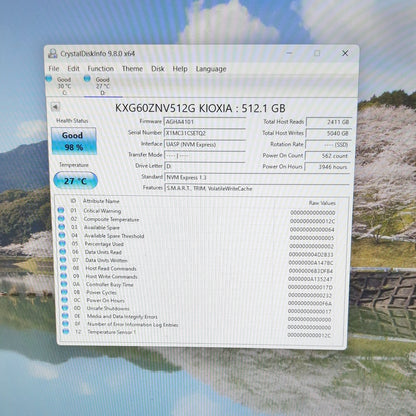Click the previous disk arrow button
Image resolution: width=416 pixels, height=416 pixels.
(x=55, y=107)
